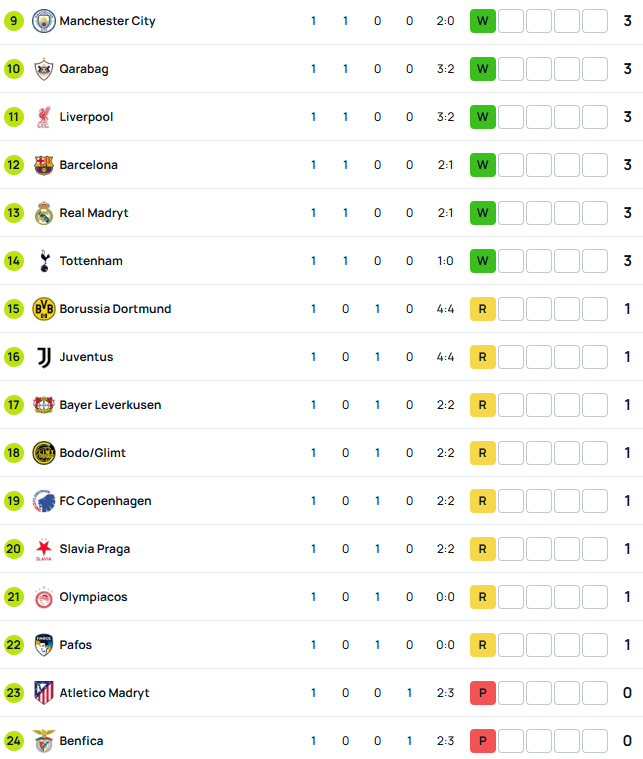This screenshot has width=643, height=759.
Task: Click the Manchester City club crest
Action: [x=44, y=21]
